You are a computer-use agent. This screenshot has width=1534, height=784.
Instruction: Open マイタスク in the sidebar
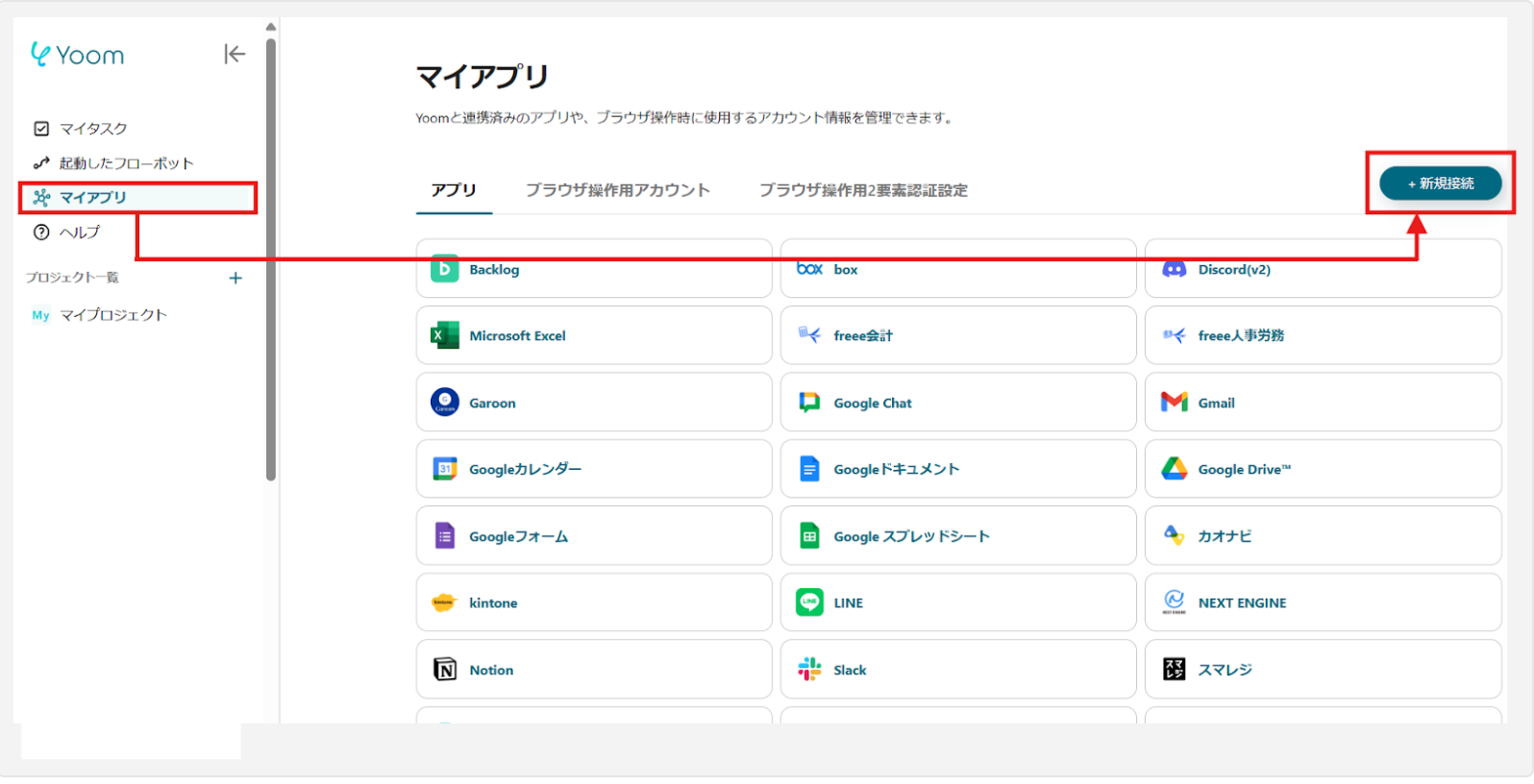tap(92, 129)
